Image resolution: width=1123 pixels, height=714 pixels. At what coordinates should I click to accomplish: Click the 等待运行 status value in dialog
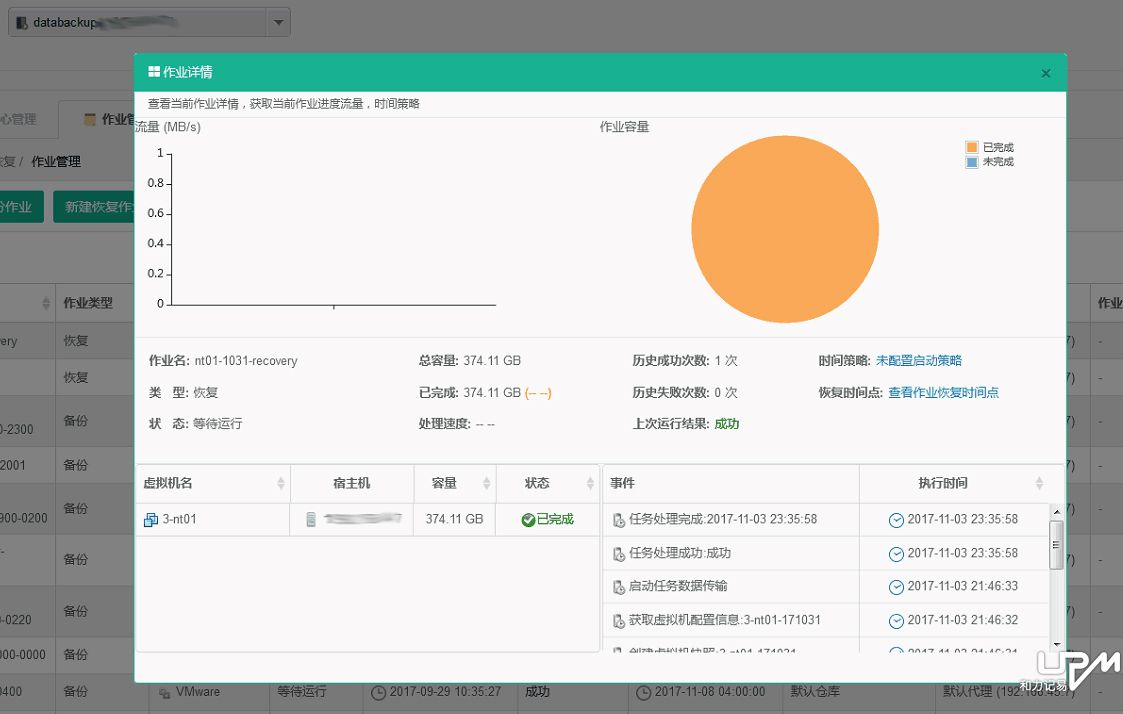(218, 424)
